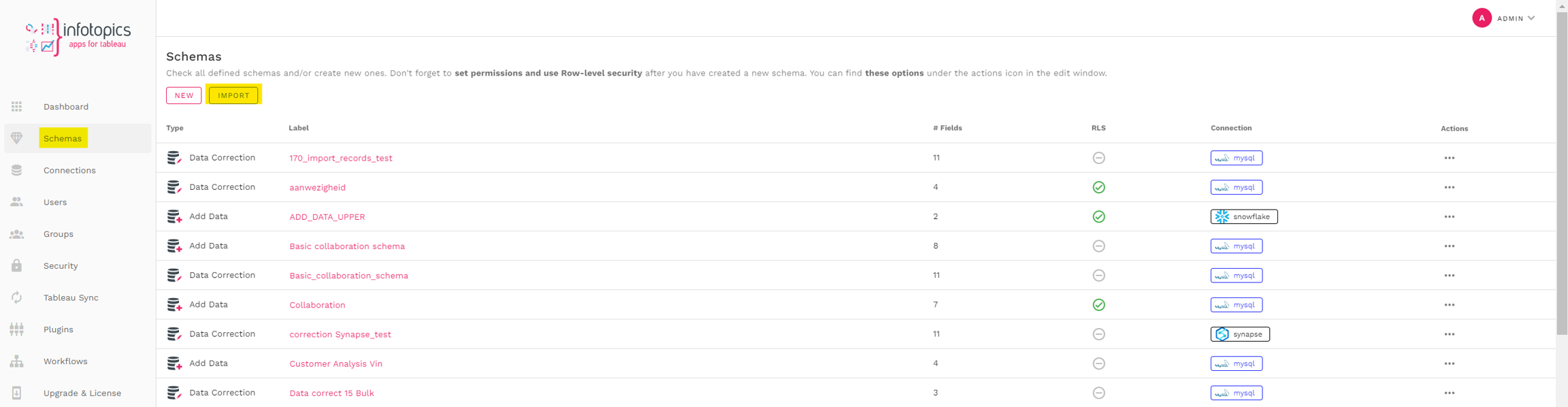The height and width of the screenshot is (407, 1568).
Task: Click the snowflake connection badge
Action: click(x=1243, y=216)
